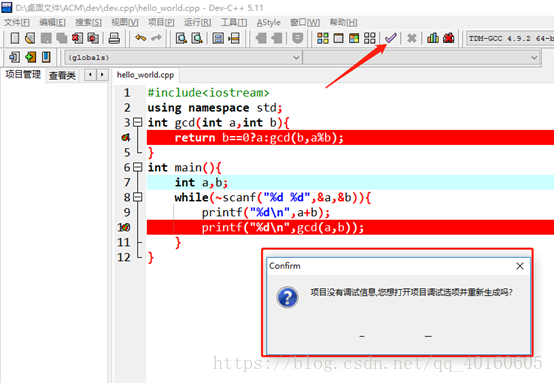
Task: Click the Close file icon
Action: (x=77, y=38)
